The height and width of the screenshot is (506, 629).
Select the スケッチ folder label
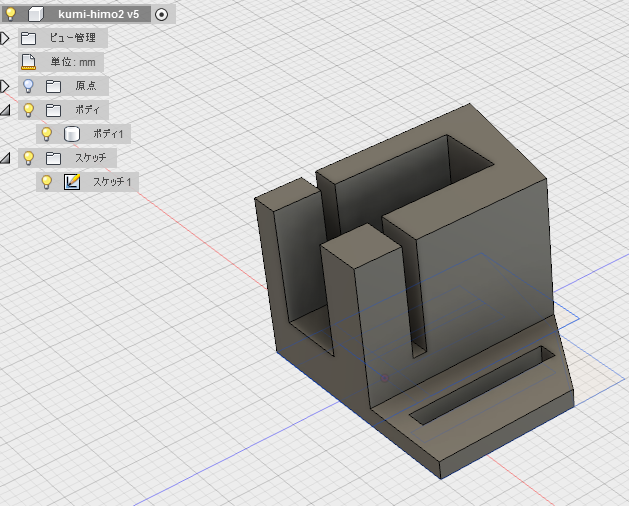pos(91,157)
